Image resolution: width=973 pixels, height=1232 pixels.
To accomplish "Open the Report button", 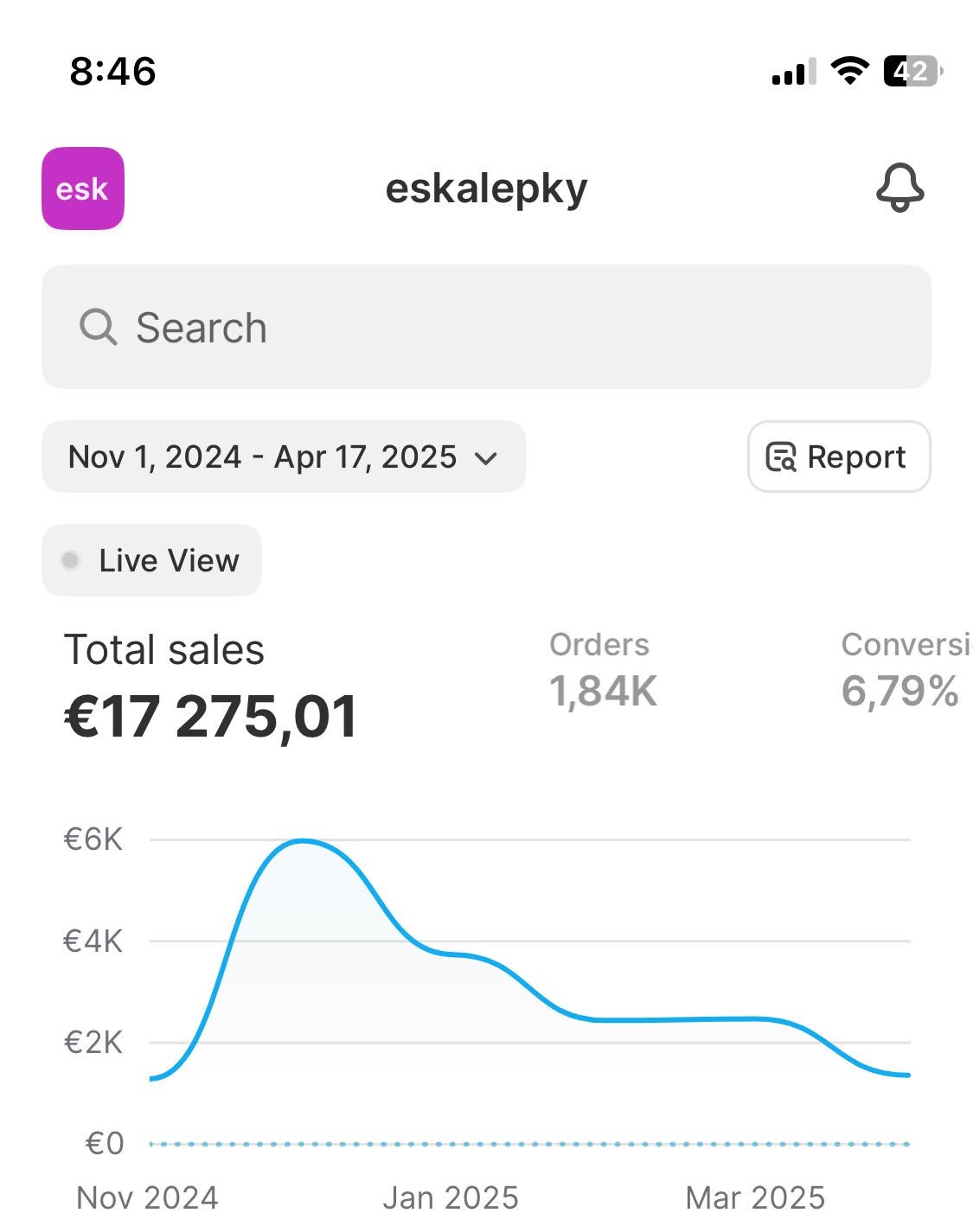I will [839, 456].
